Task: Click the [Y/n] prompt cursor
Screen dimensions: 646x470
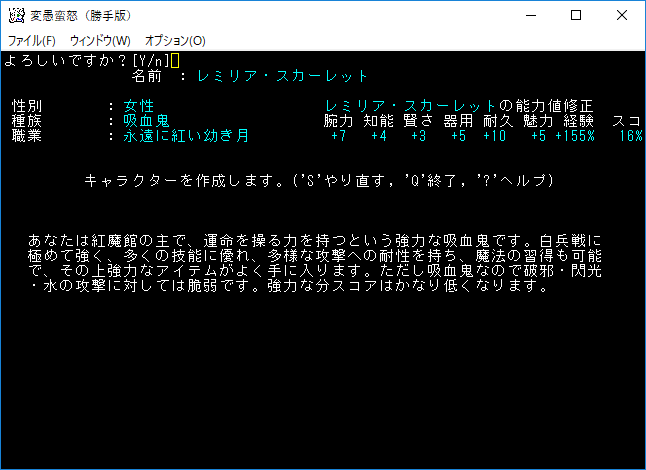Action: (x=175, y=61)
